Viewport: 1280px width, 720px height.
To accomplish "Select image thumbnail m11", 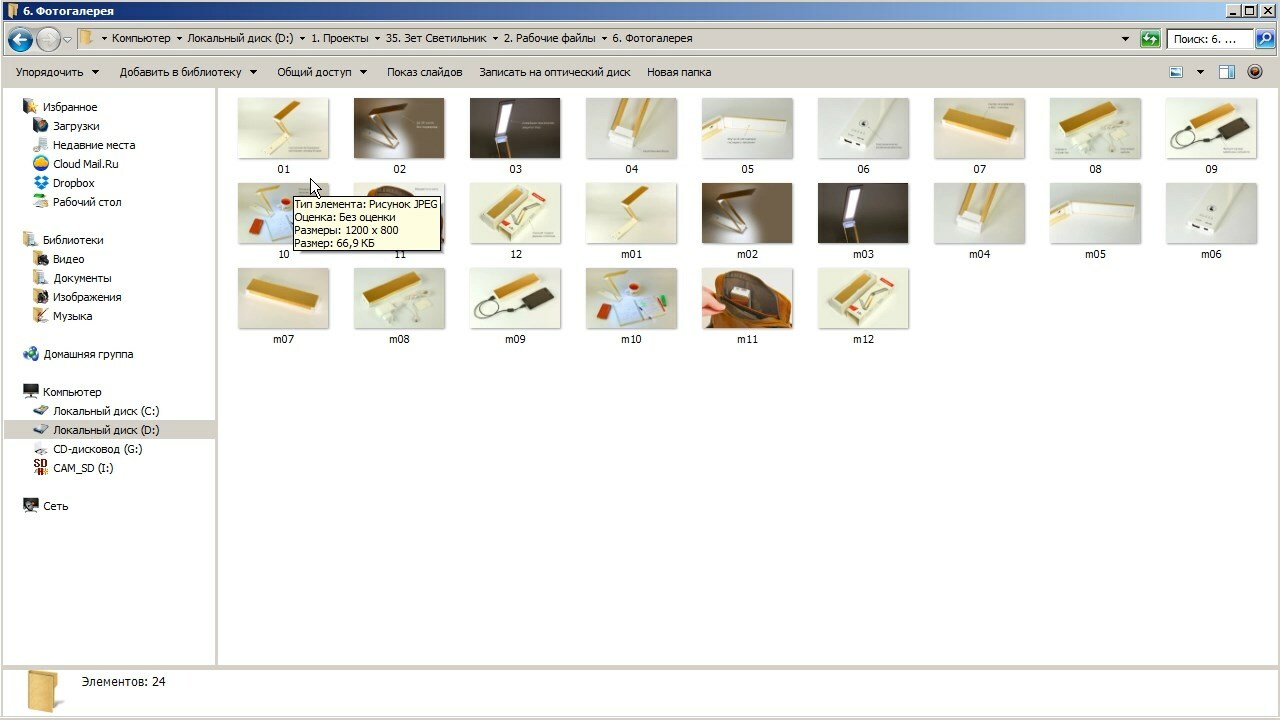I will 747,298.
